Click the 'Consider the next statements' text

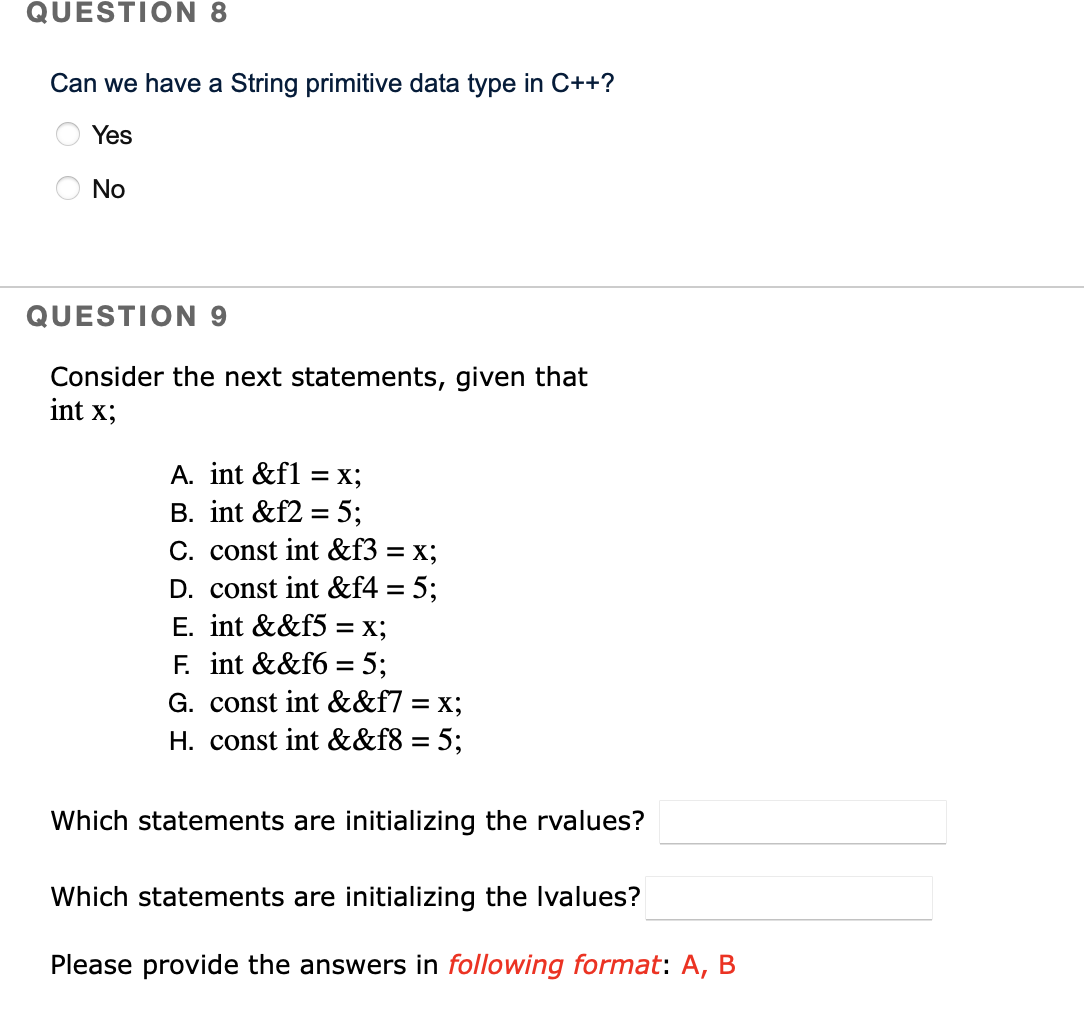click(319, 377)
